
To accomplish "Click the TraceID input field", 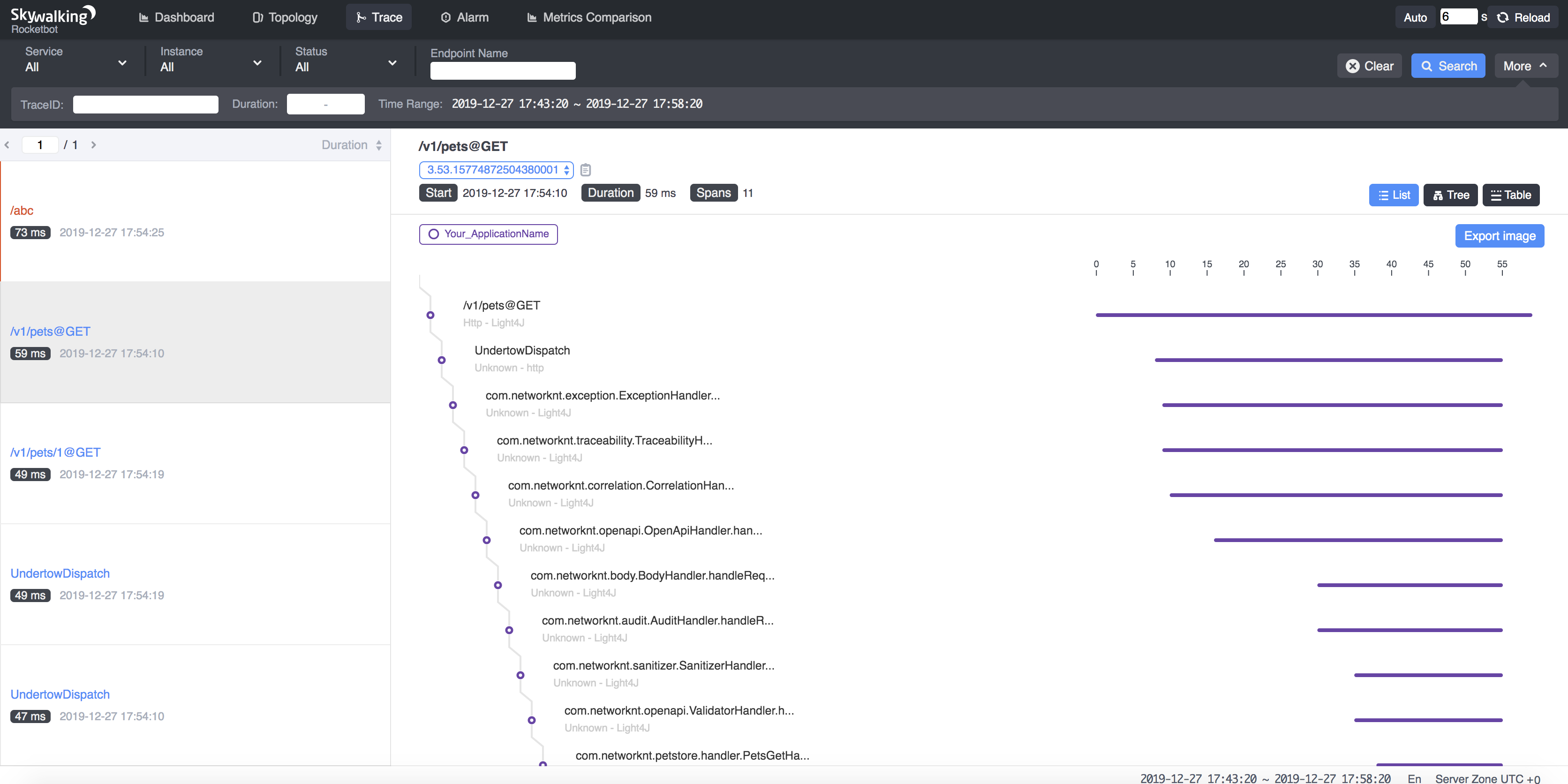I will (145, 104).
